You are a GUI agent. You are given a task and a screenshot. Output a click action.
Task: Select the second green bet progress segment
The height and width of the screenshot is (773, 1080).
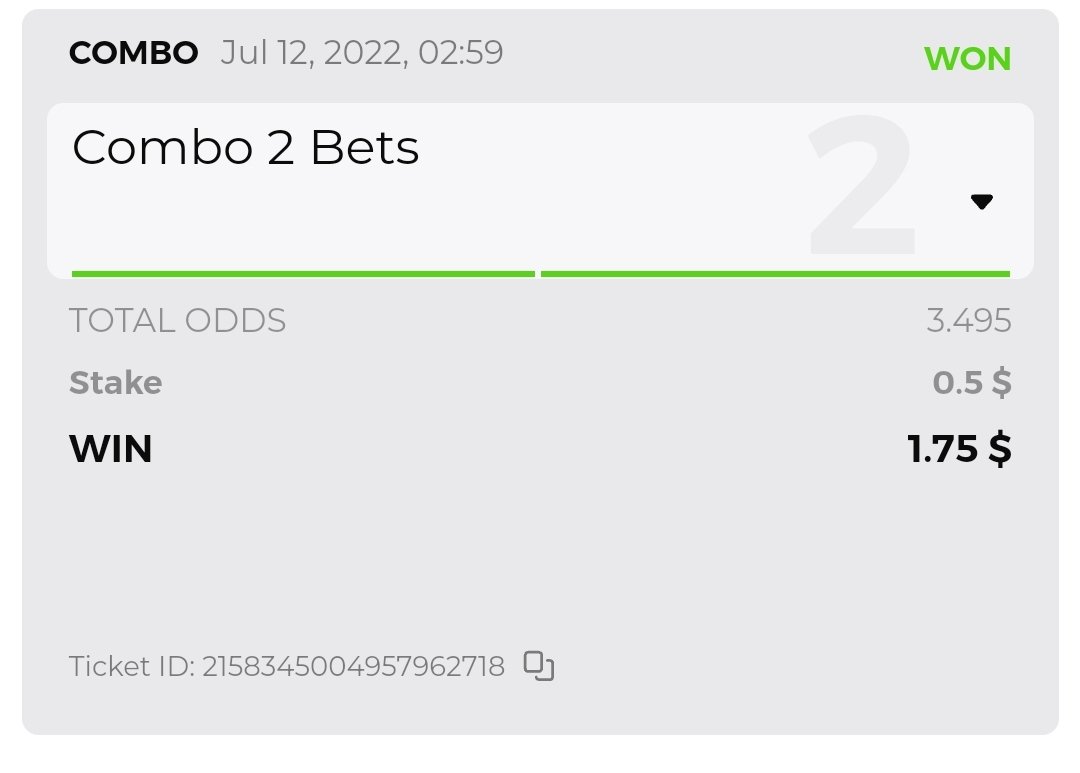775,273
